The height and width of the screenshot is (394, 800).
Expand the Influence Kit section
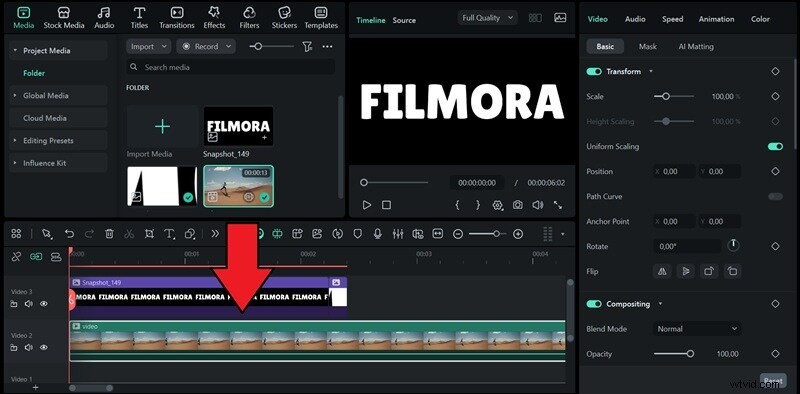tap(15, 163)
